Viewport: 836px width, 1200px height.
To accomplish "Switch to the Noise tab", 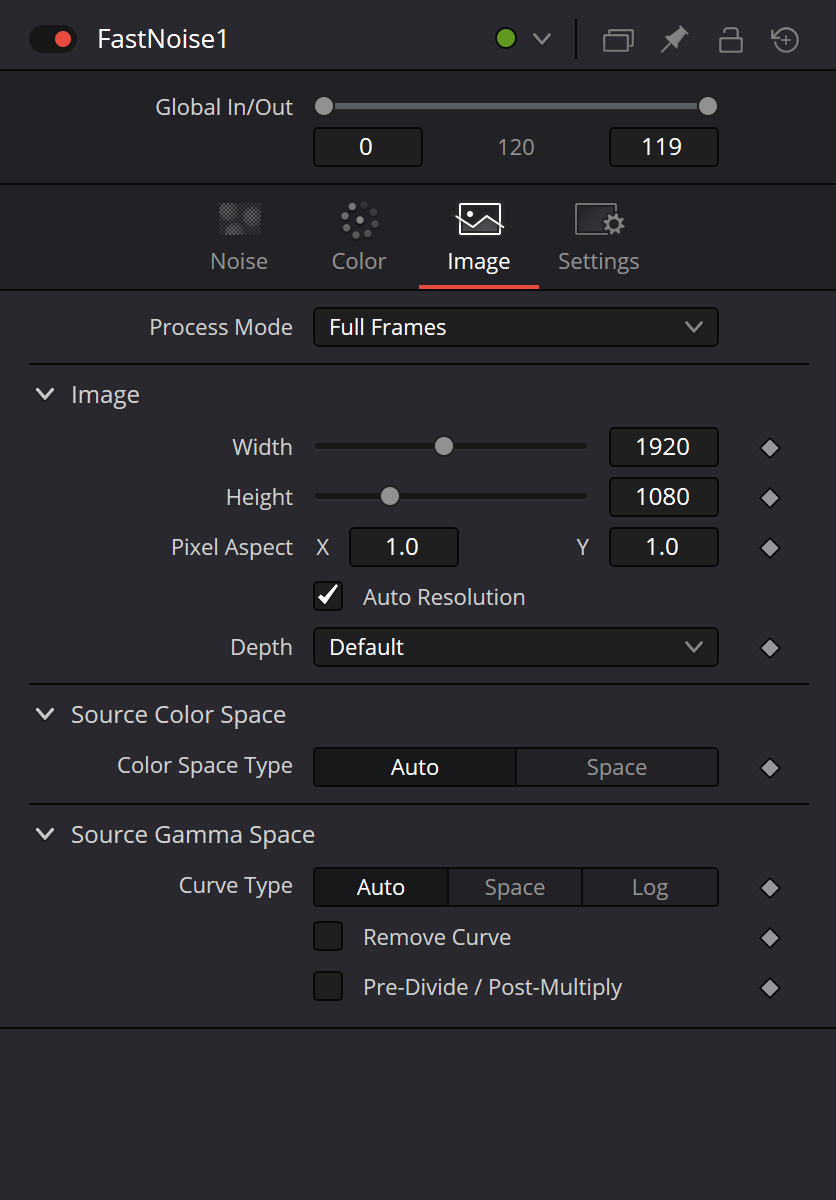I will (239, 238).
